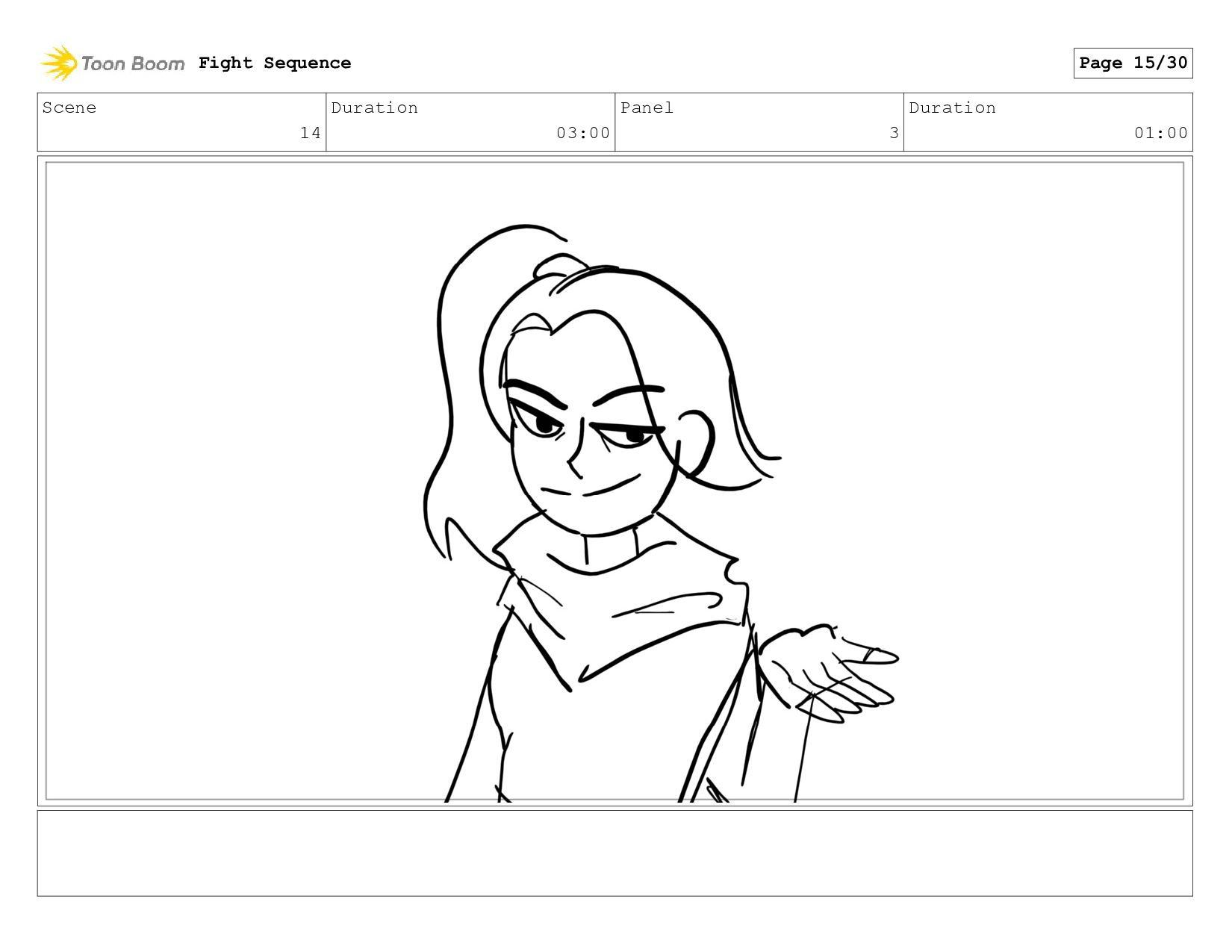Select panel duration value '01:00'
Image resolution: width=1232 pixels, height=952 pixels.
pos(1161,133)
